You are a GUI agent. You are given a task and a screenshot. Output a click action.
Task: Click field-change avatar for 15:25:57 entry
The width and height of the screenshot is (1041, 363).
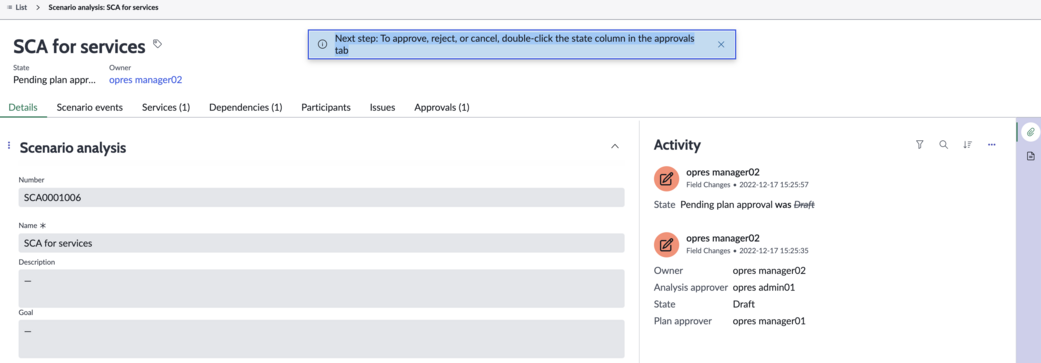(x=667, y=178)
